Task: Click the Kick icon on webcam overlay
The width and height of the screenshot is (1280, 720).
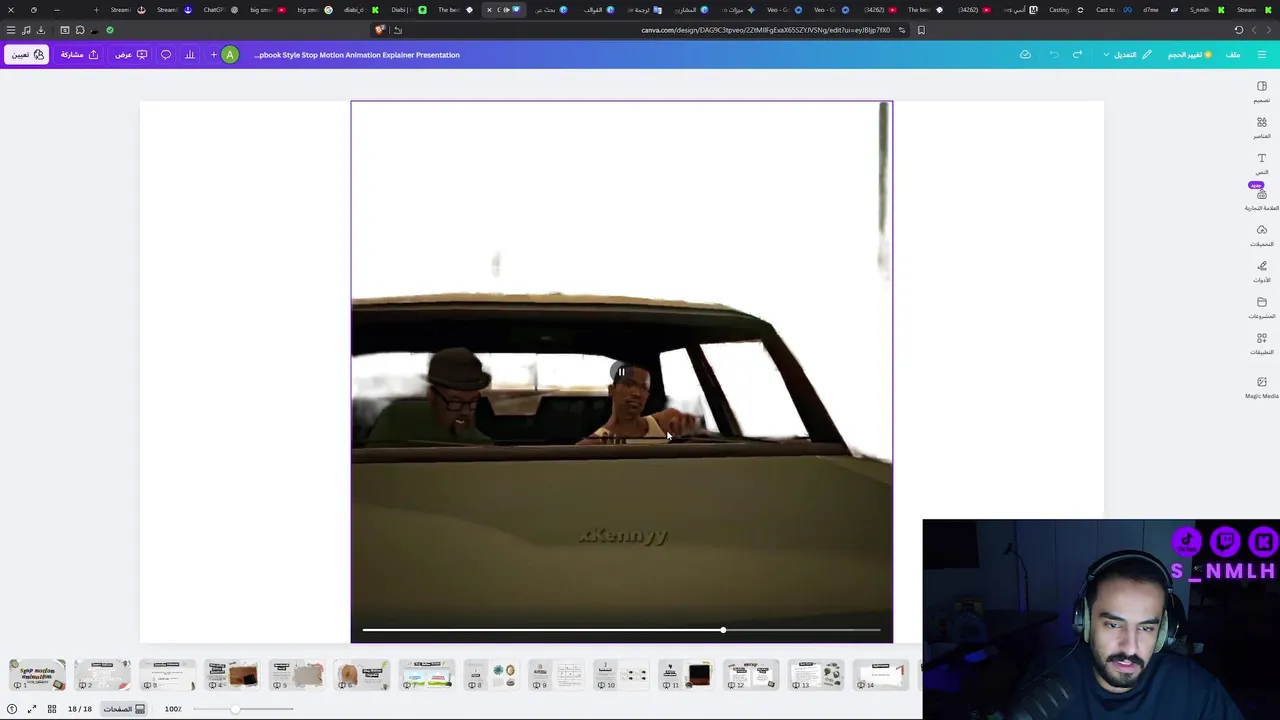Action: 1263,542
